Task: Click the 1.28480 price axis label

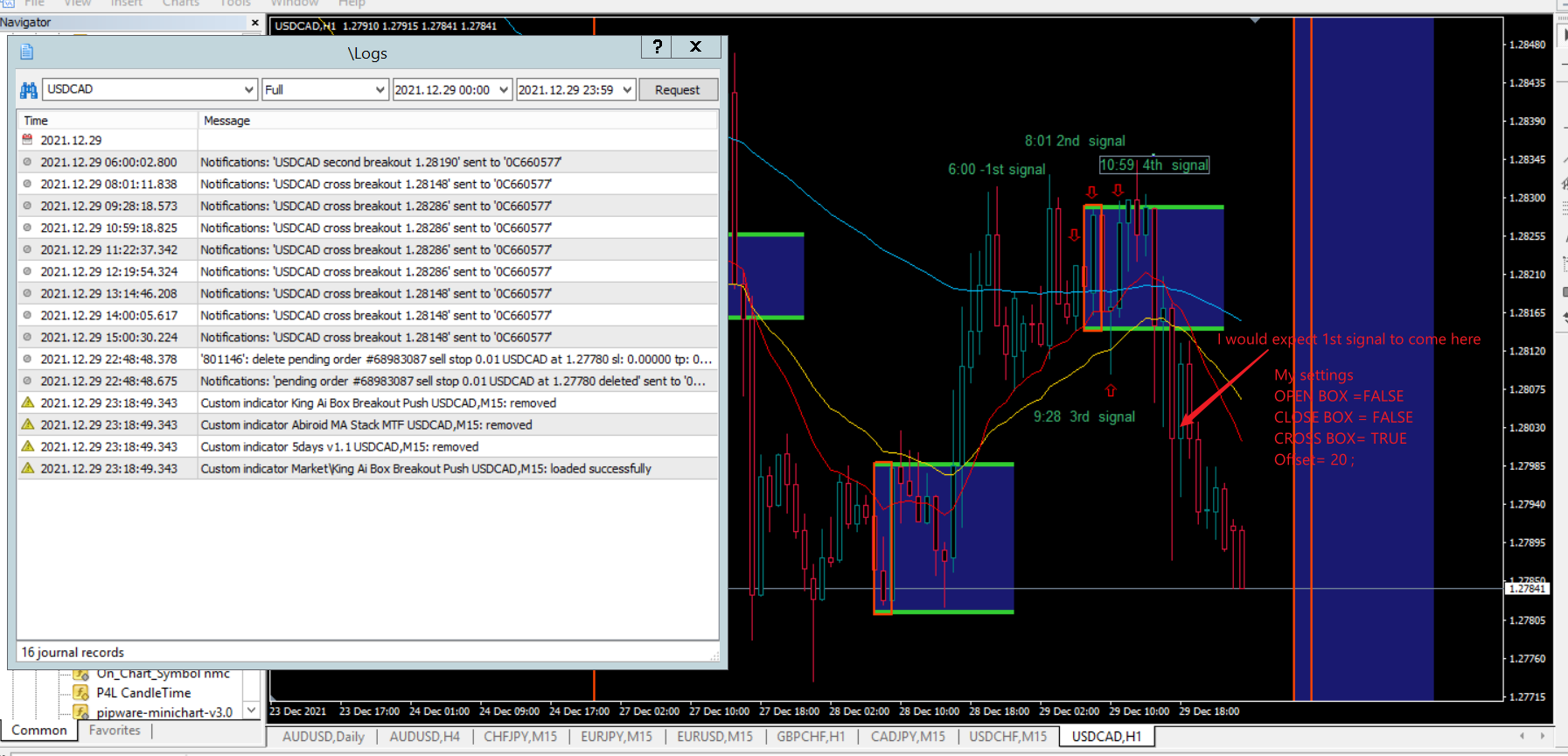Action: coord(1528,45)
